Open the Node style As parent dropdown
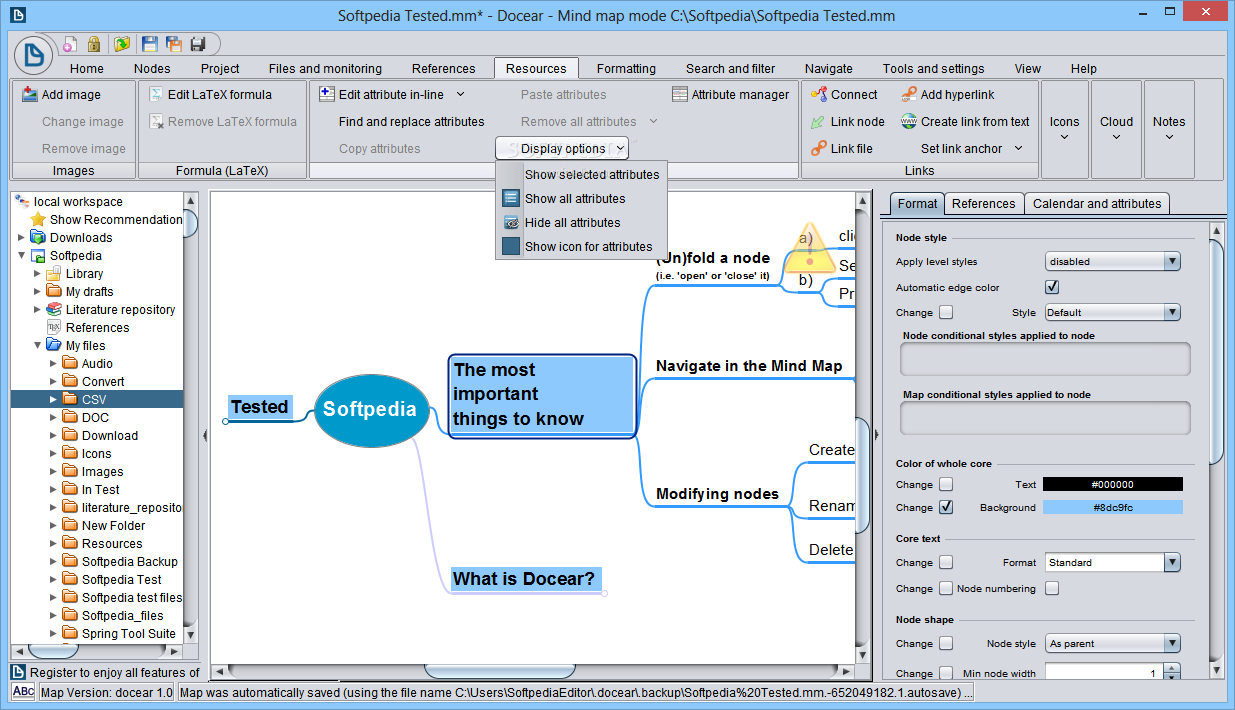 [x=1113, y=643]
